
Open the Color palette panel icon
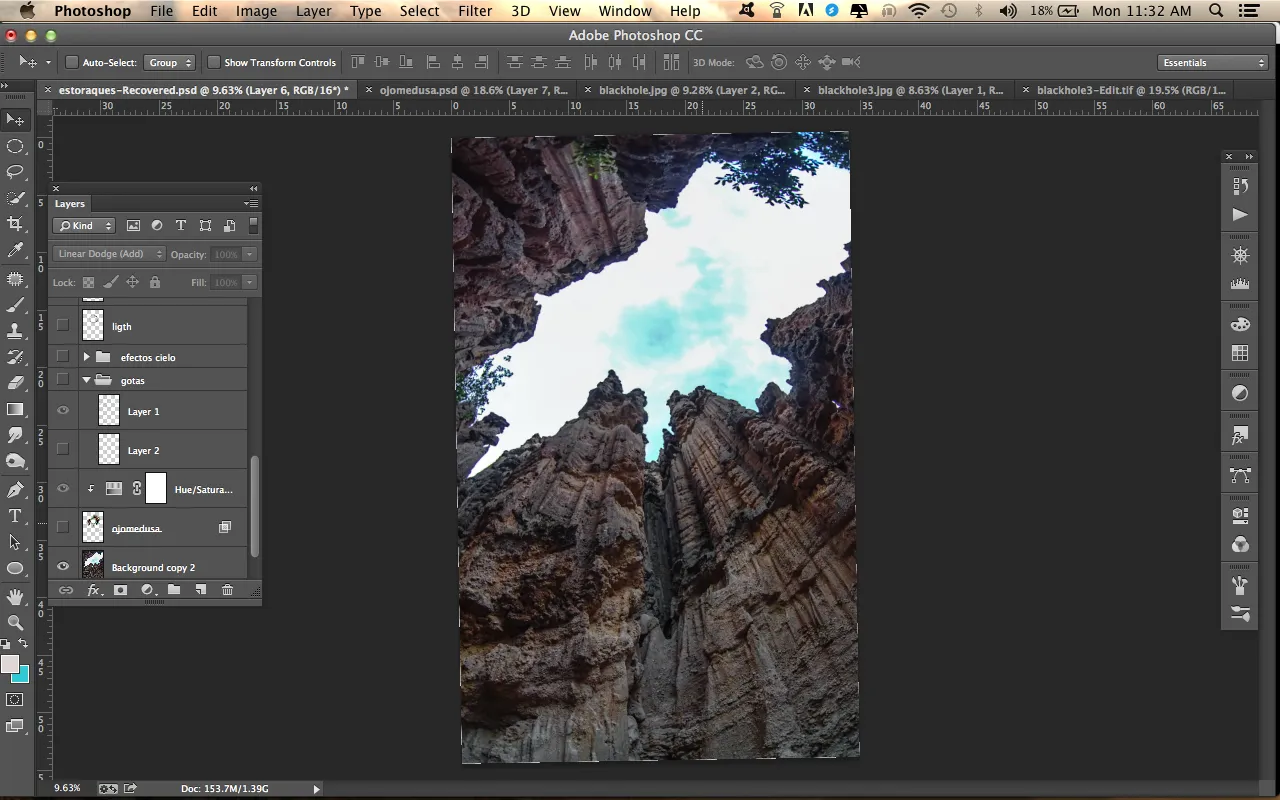(x=1240, y=325)
